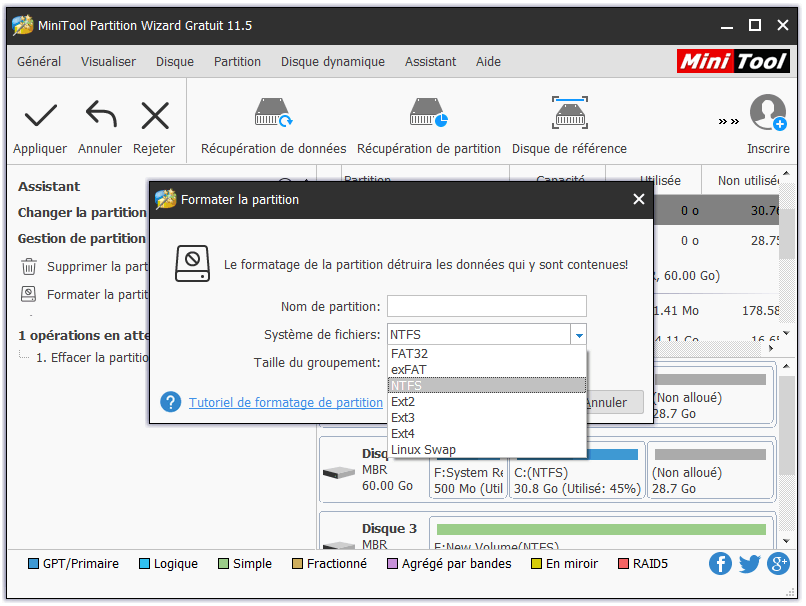Click Simple legend color swatch
806x606 pixels.
[x=223, y=564]
